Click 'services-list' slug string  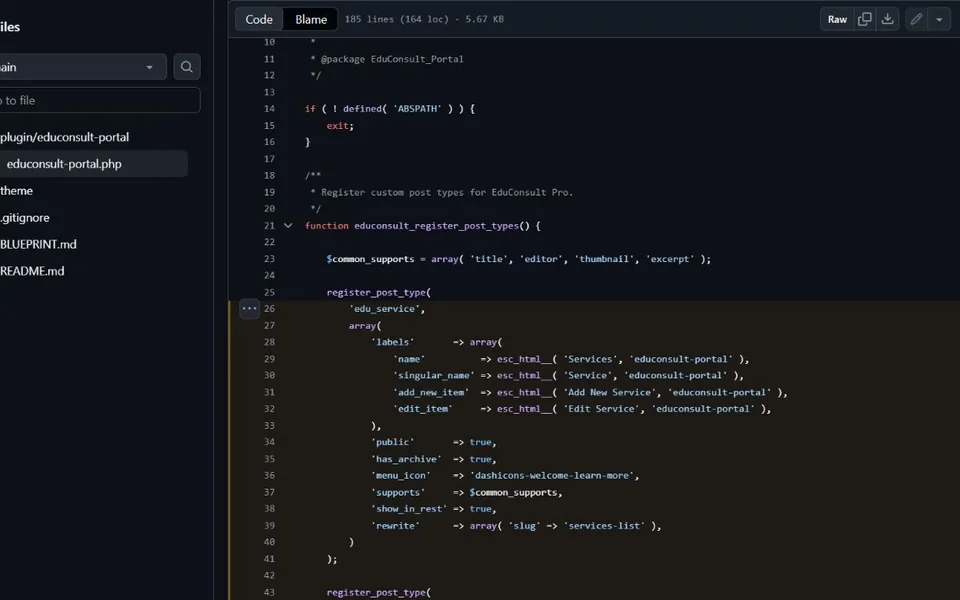tap(604, 525)
